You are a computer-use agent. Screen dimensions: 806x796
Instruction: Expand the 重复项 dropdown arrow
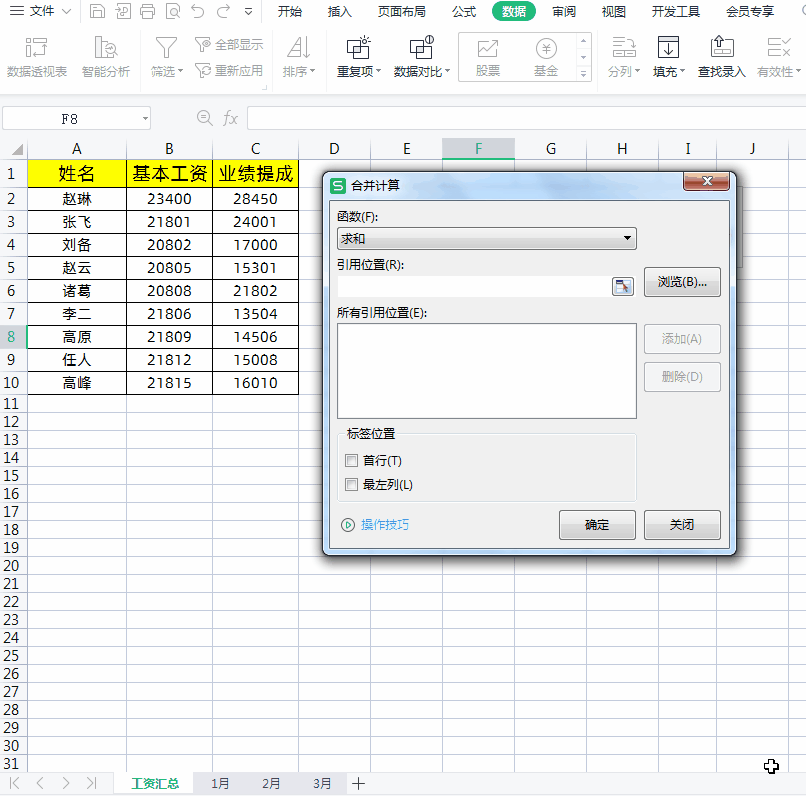(378, 71)
